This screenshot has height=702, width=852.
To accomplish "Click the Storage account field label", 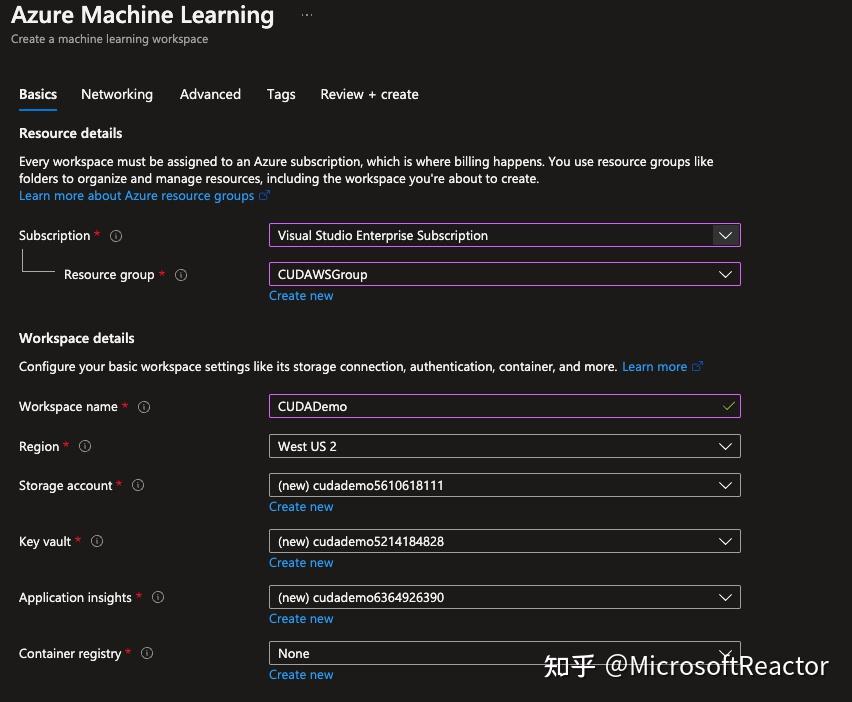I will (66, 485).
